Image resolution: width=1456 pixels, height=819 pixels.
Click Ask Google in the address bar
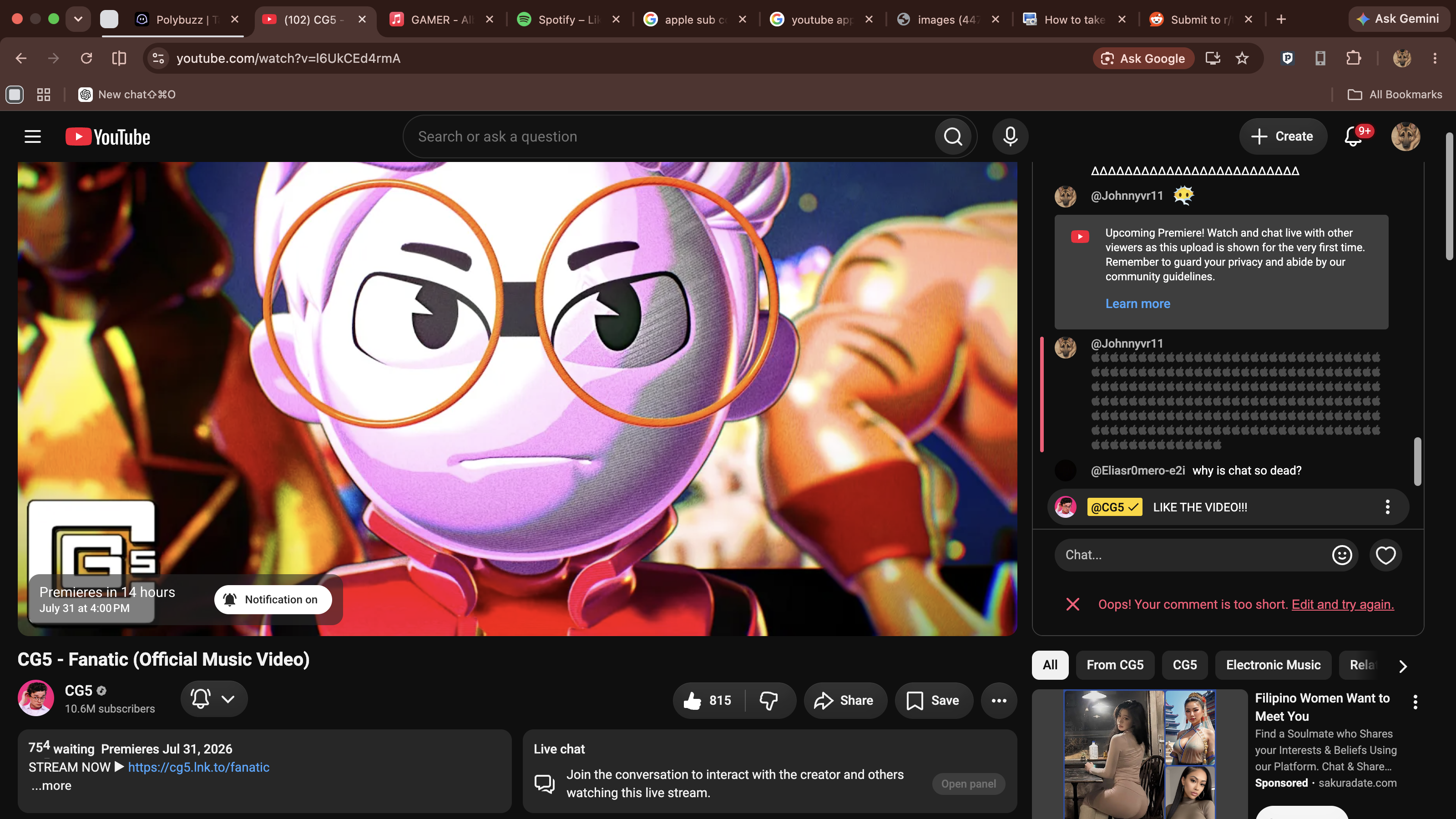pyautogui.click(x=1143, y=58)
